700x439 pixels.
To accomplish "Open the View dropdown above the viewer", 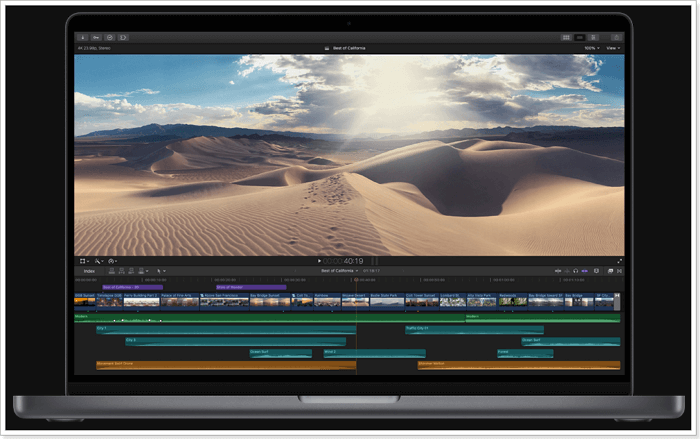I will [x=612, y=48].
